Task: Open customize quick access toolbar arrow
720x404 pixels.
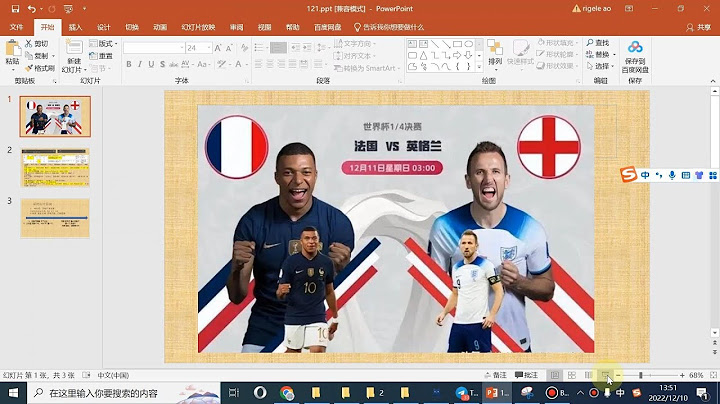Action: 84,9
